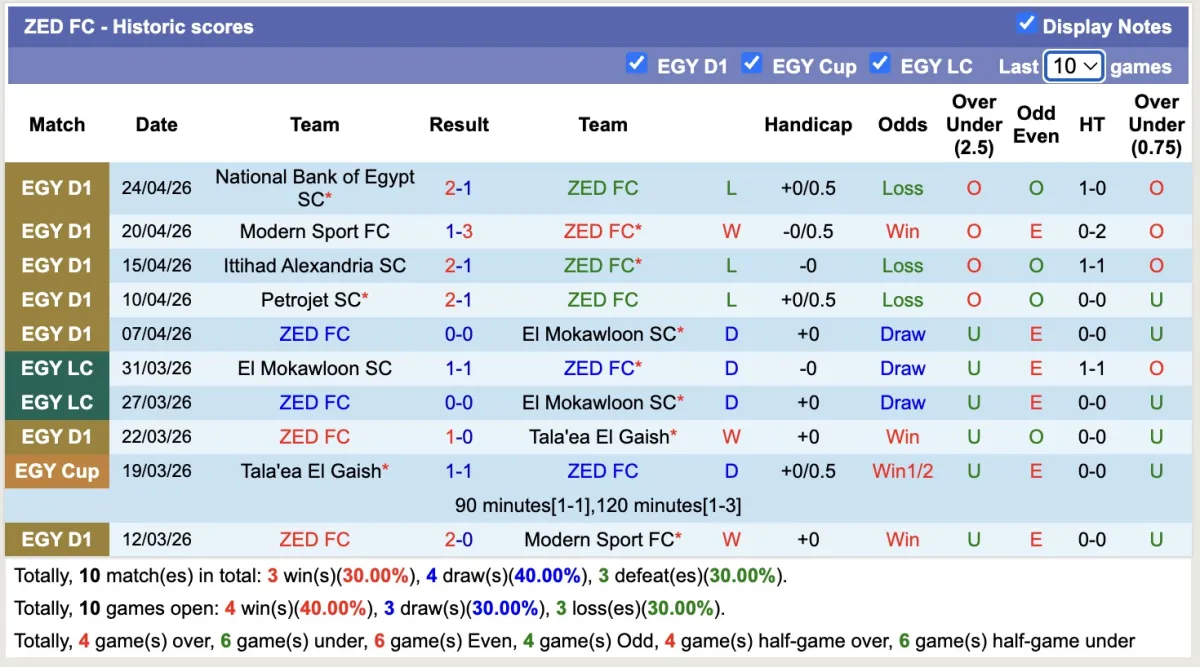Open the Last games count dropdown
The image size is (1200, 667).
click(x=1073, y=66)
